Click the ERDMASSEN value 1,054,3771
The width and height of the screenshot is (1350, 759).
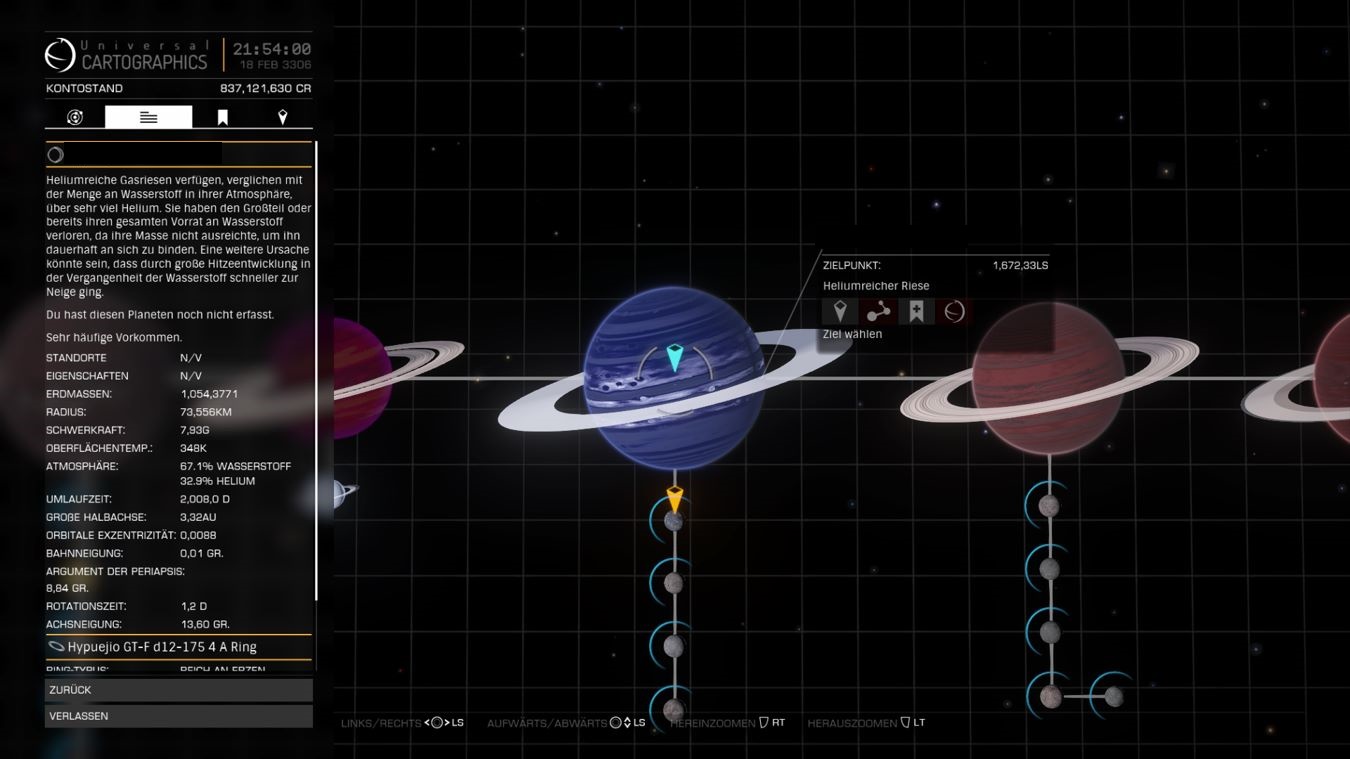(208, 394)
